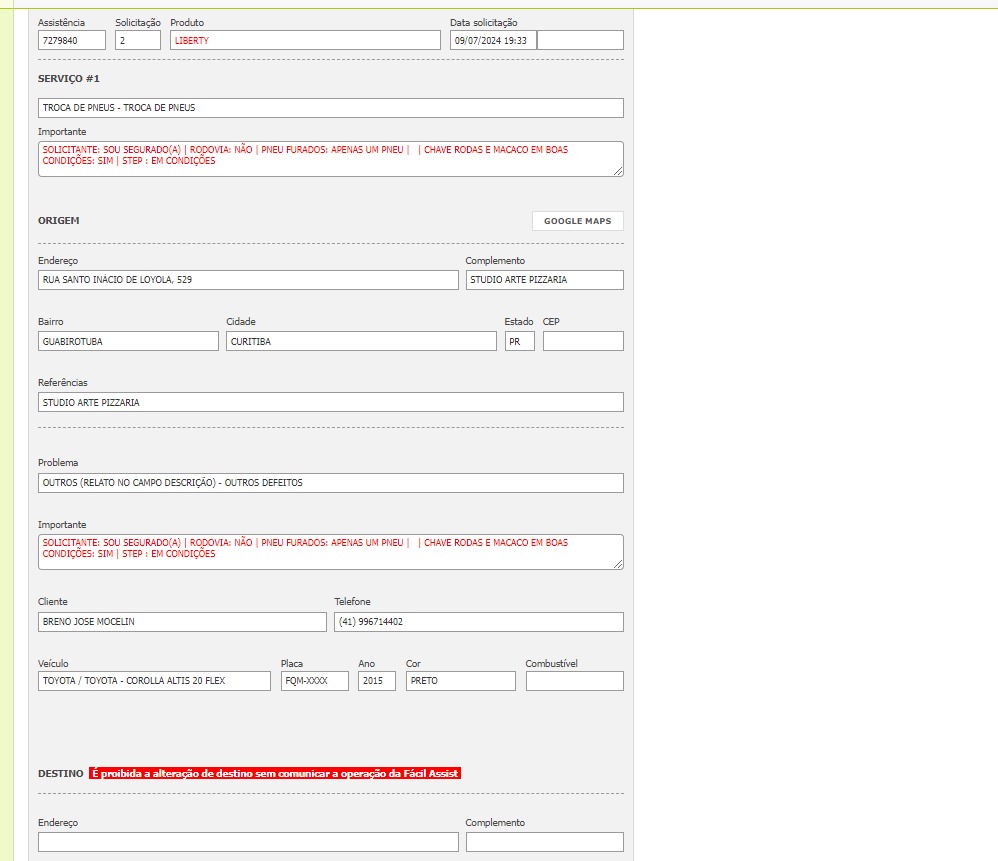The height and width of the screenshot is (861, 998).
Task: Click the CEP label
Action: tap(551, 321)
